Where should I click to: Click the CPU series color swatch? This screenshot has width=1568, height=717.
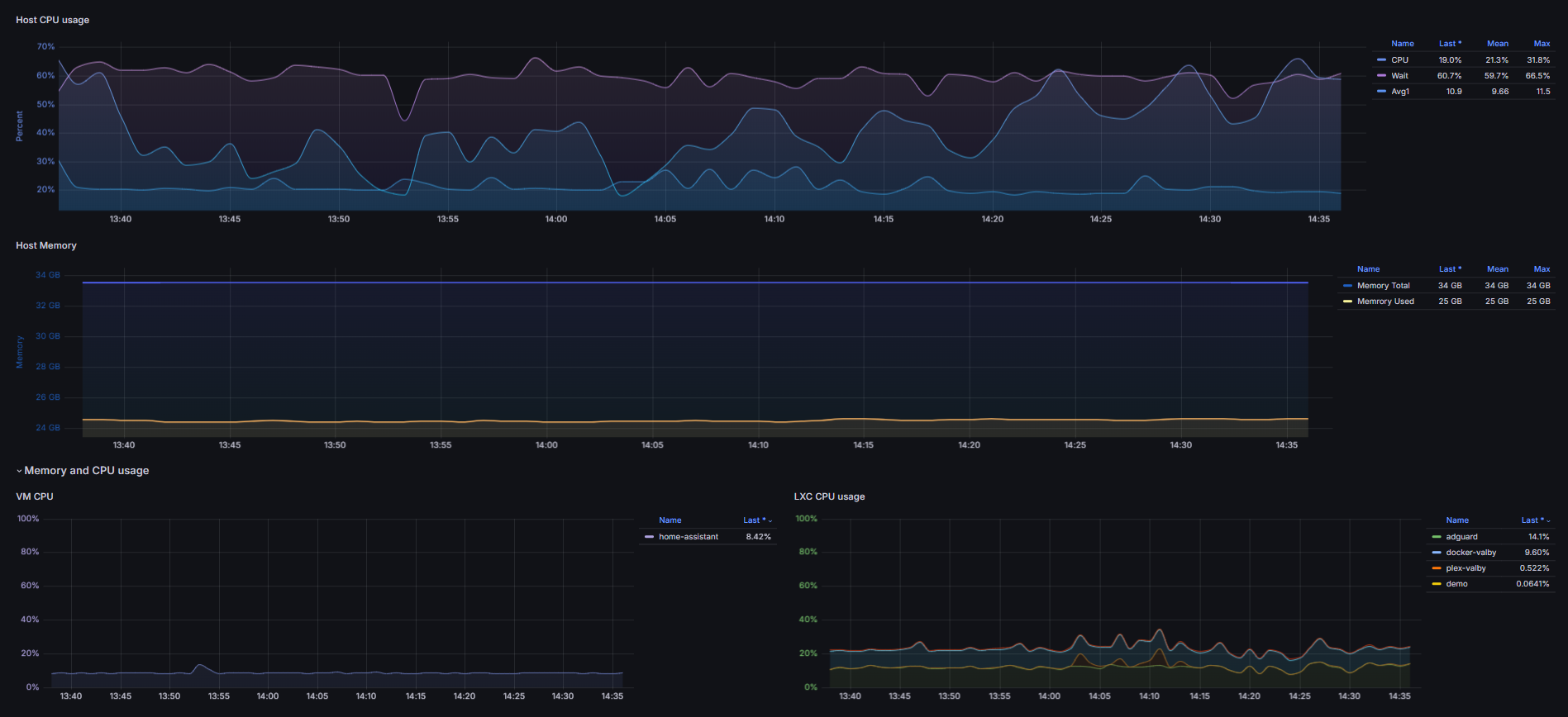coord(1381,60)
